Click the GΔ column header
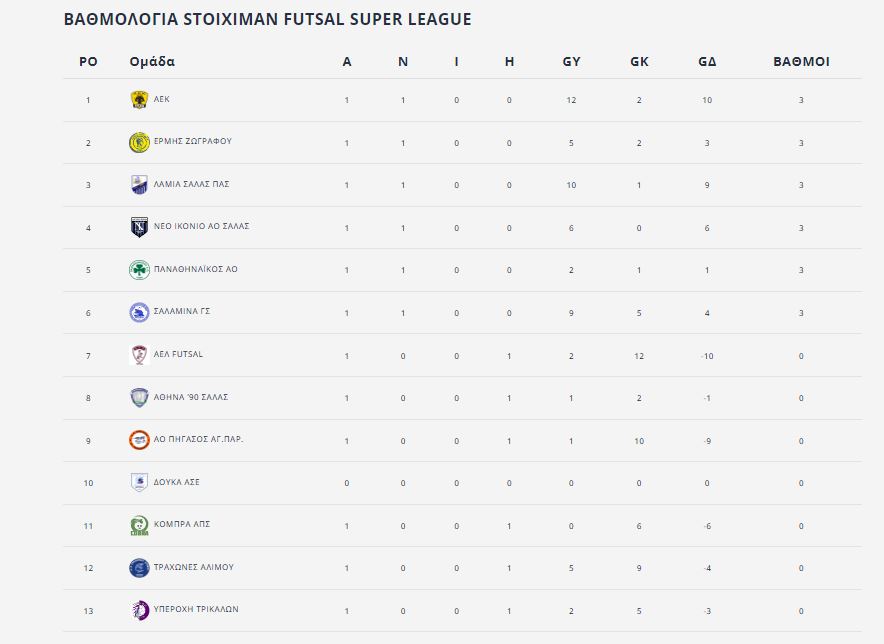884x644 pixels. click(x=707, y=61)
